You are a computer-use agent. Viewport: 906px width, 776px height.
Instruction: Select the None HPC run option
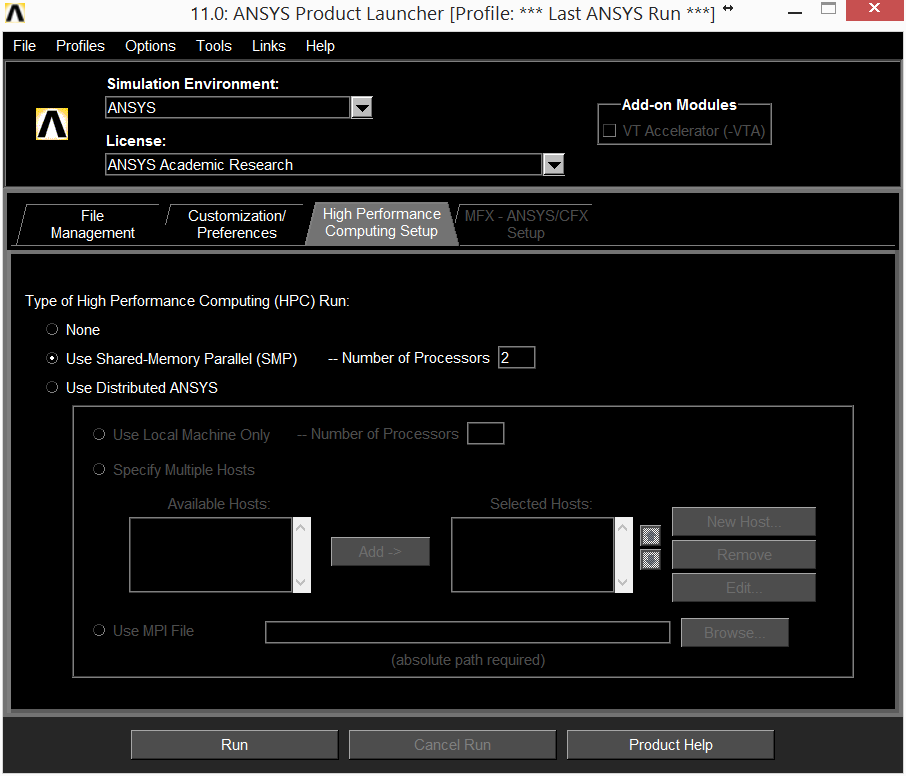[x=52, y=329]
